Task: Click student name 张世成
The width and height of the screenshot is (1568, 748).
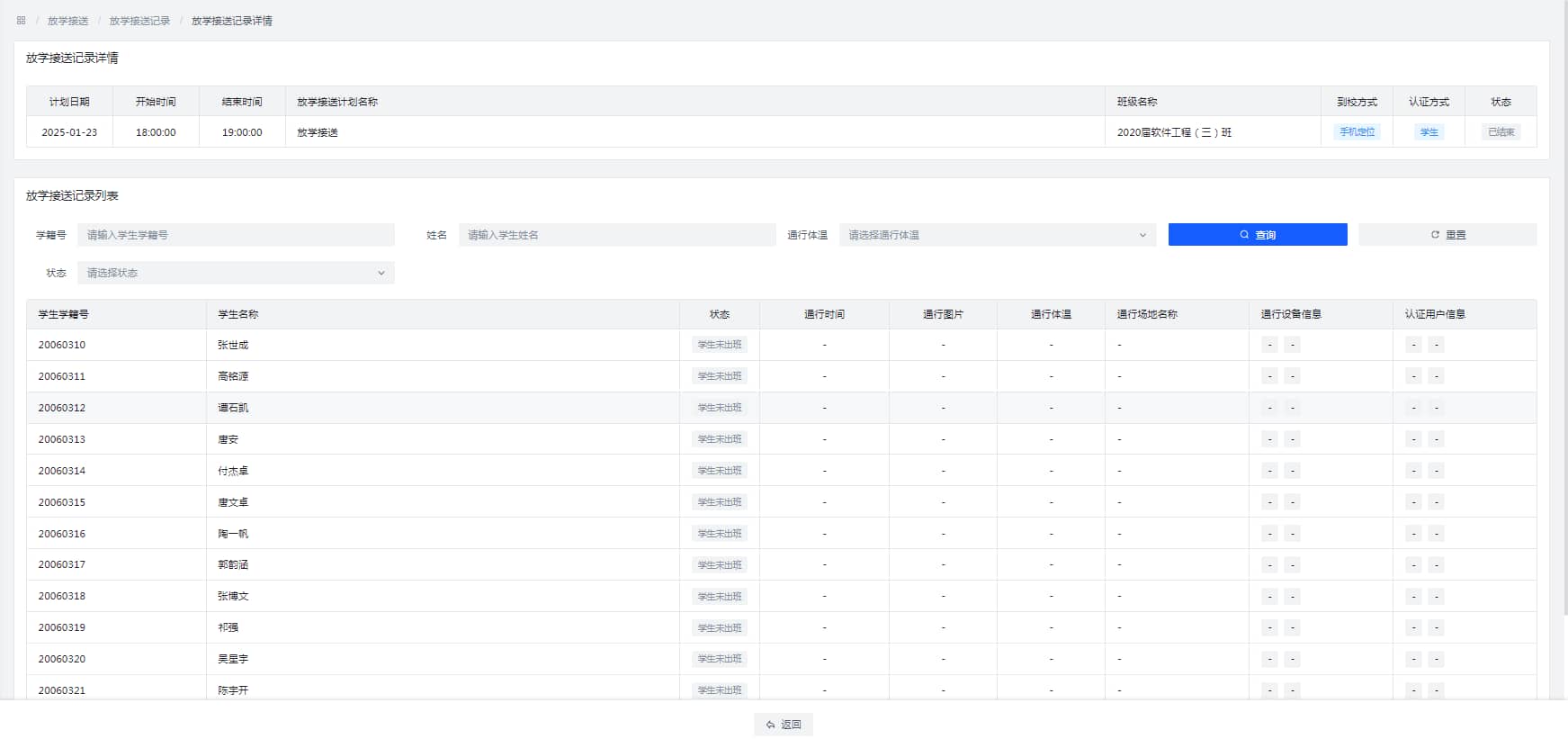Action: (233, 345)
